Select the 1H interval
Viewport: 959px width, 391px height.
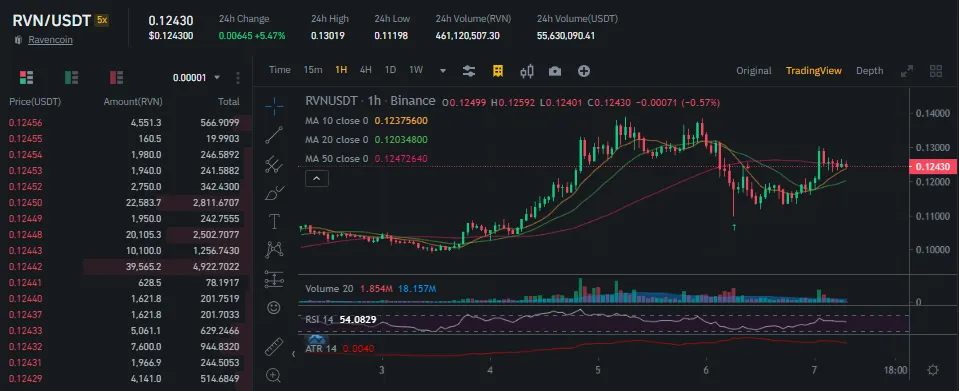click(x=341, y=70)
